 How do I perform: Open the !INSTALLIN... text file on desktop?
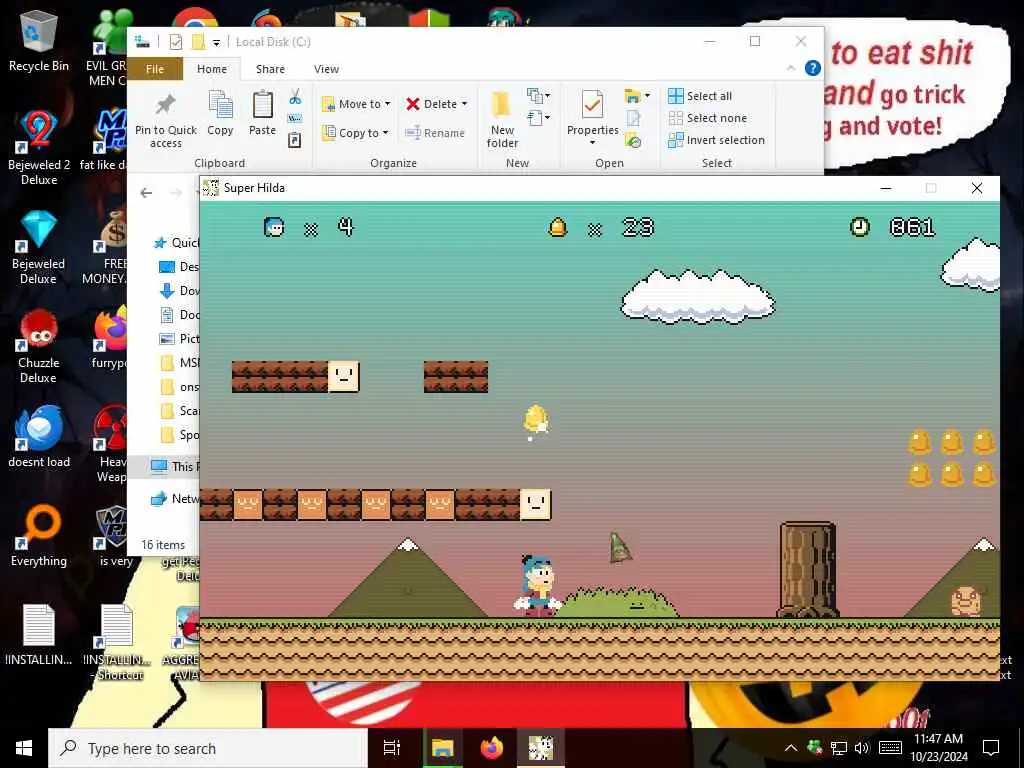39,634
